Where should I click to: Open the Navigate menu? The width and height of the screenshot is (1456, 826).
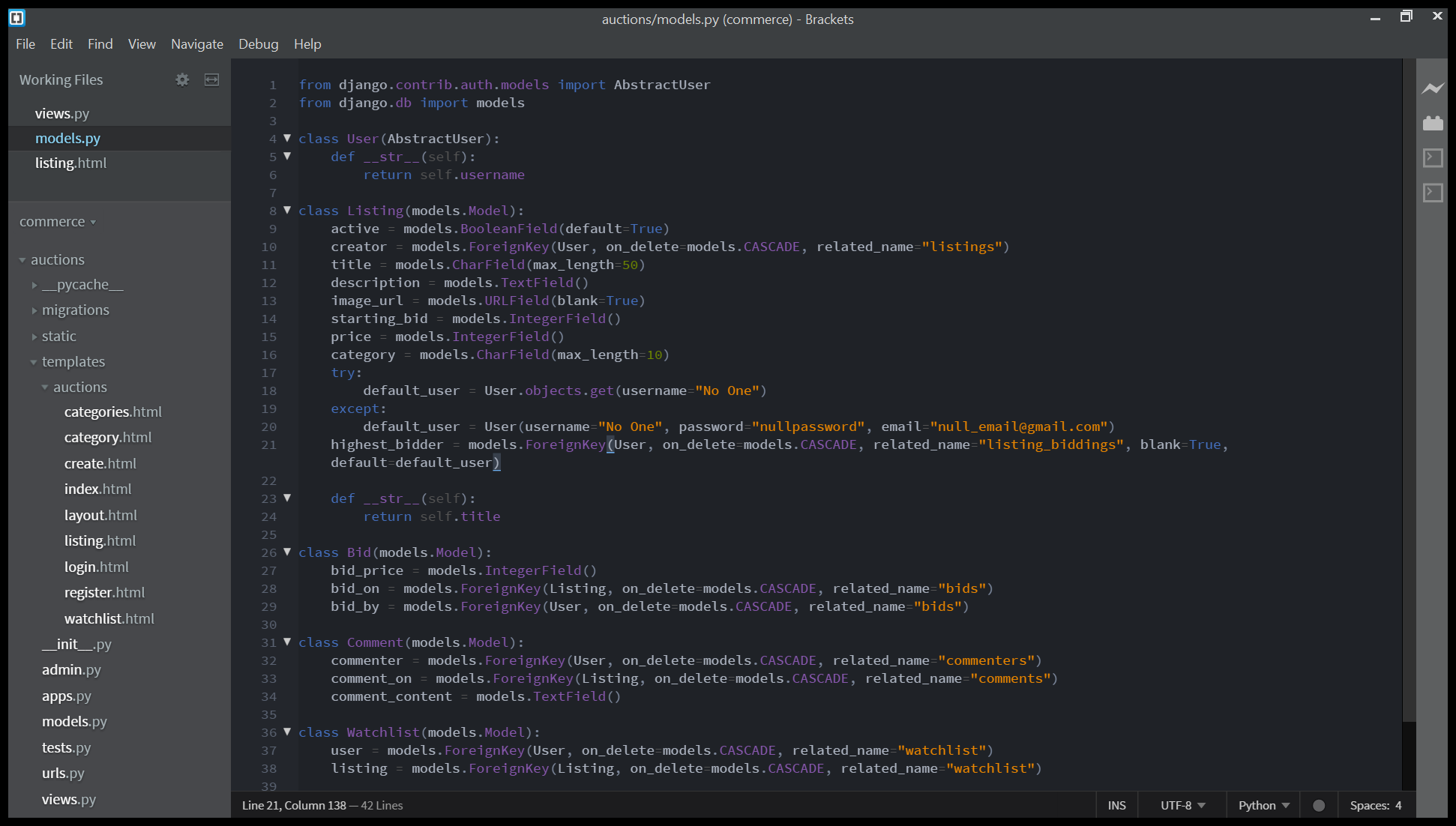196,44
